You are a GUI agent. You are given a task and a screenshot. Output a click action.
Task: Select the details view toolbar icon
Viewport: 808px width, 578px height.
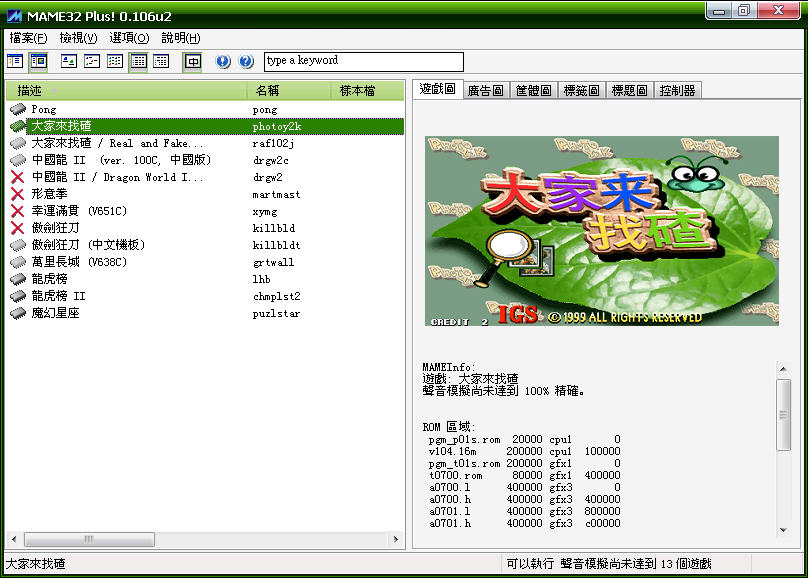[138, 62]
